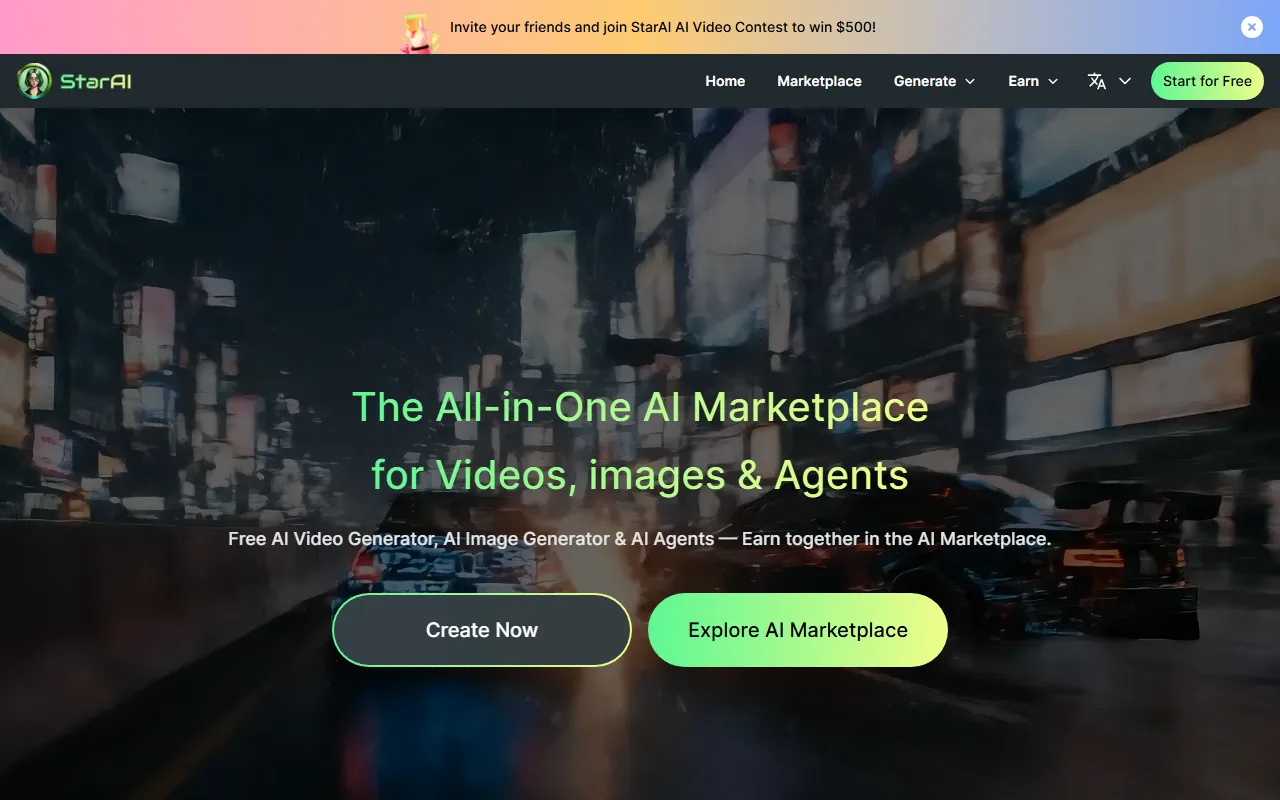Open the Marketplace nav item
The image size is (1280, 800).
click(819, 81)
